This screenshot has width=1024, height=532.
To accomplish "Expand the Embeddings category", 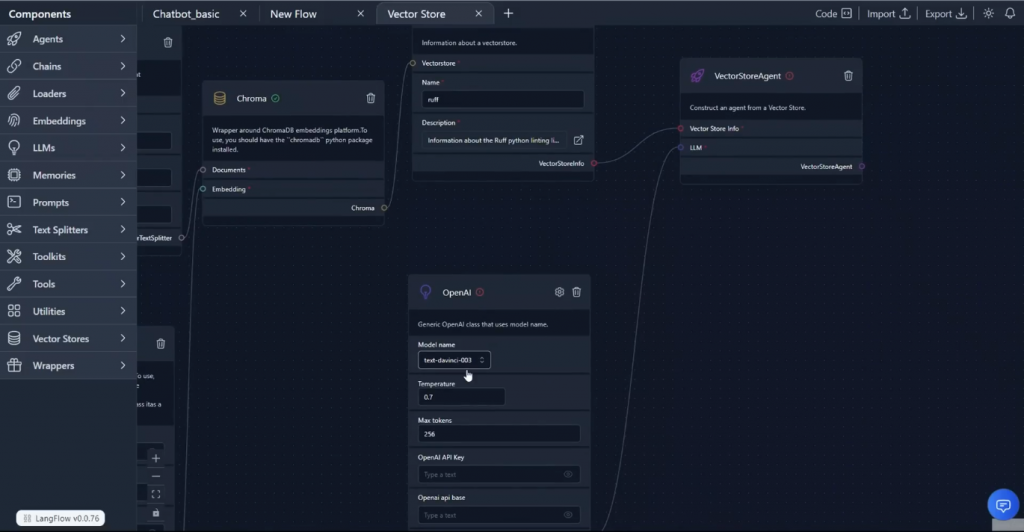I will coord(123,121).
